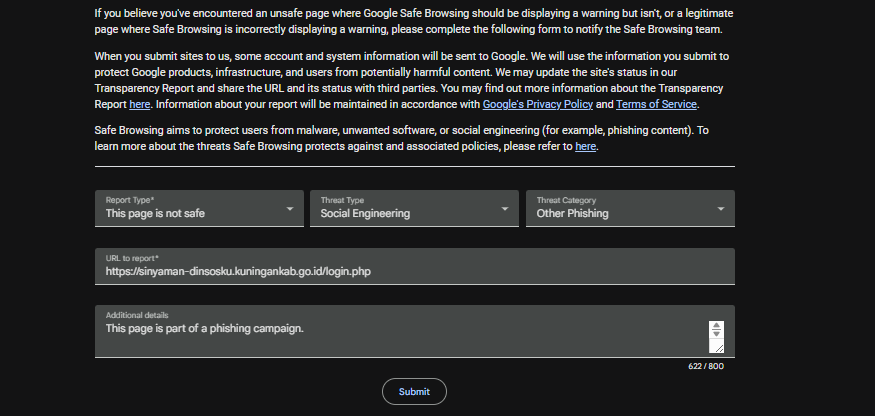Open the Transparency Report "here" link
This screenshot has width=875, height=416.
(x=139, y=104)
